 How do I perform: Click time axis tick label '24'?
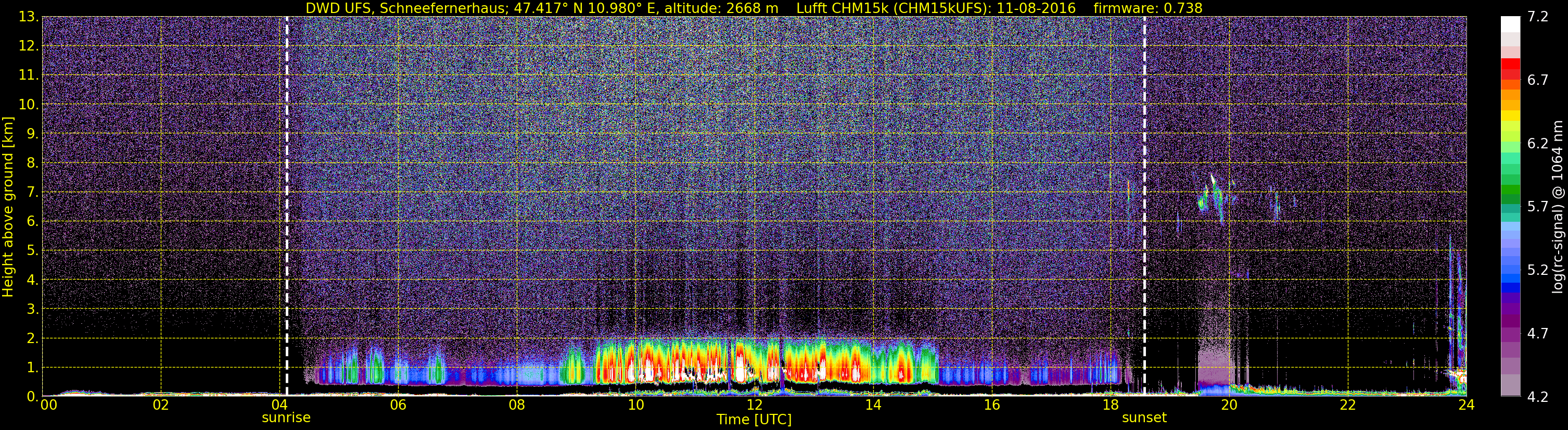point(1467,405)
